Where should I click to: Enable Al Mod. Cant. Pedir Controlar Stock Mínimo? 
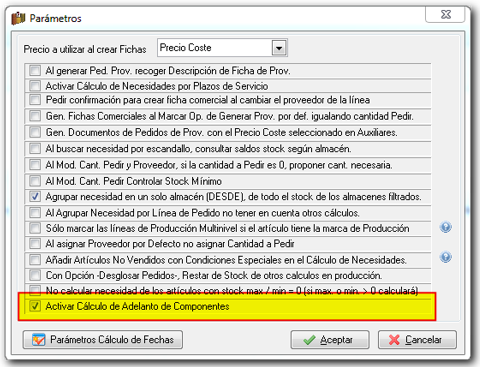[35, 181]
